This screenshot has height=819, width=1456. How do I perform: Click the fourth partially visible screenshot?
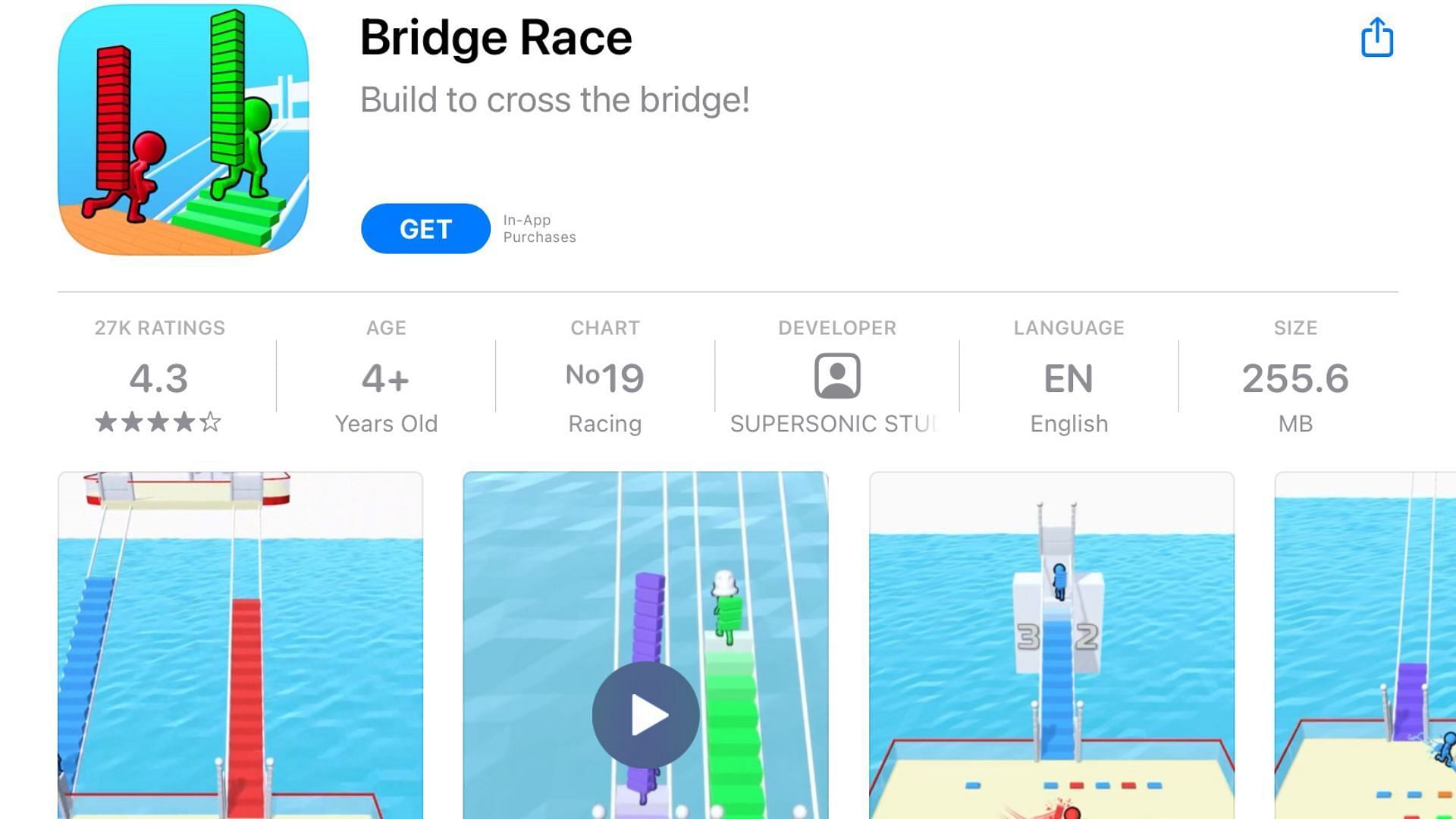tap(1364, 645)
